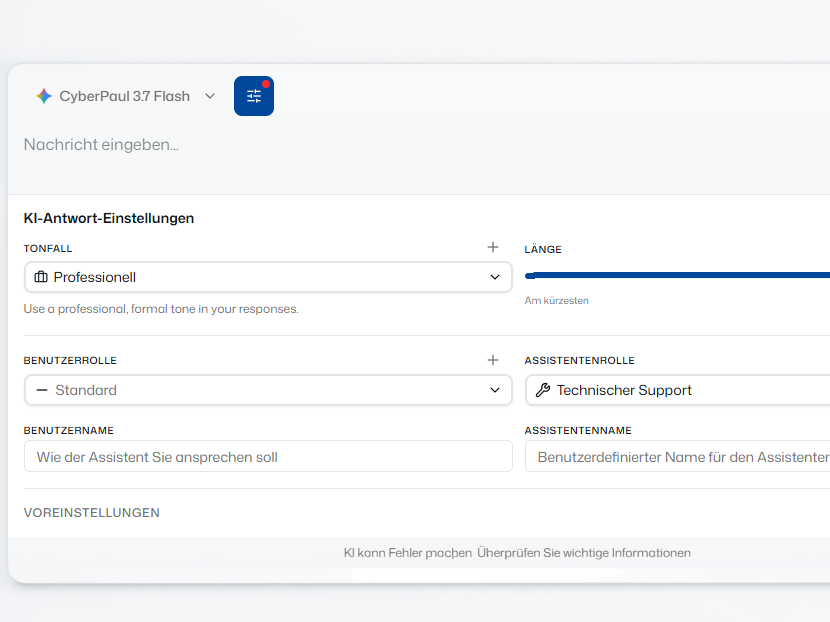Open the Professionell tone dropdown
830x622 pixels.
268,277
